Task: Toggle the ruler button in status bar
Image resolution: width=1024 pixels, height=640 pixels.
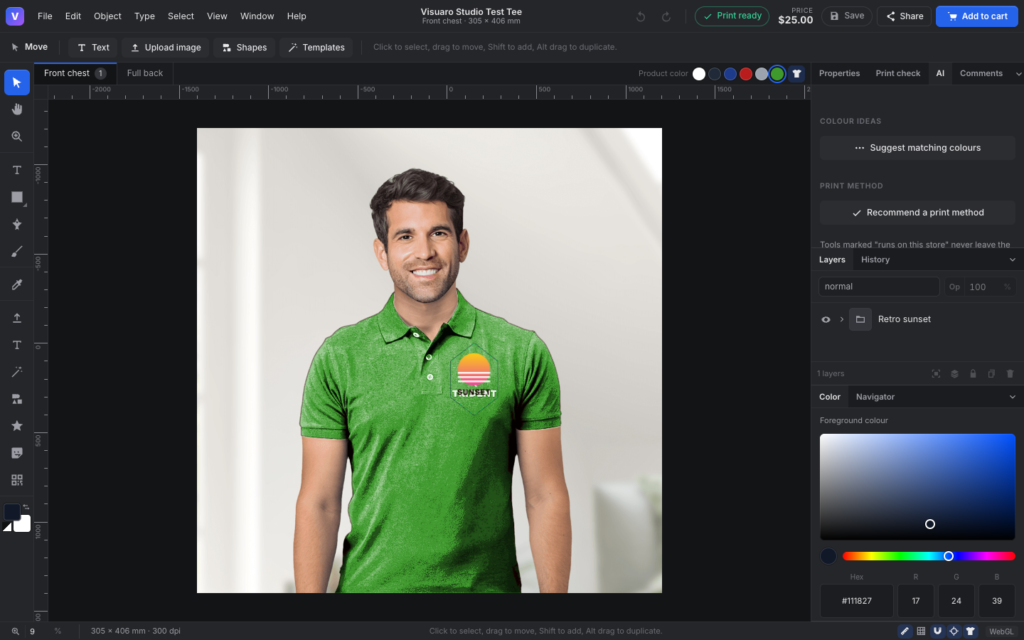Action: pos(904,631)
